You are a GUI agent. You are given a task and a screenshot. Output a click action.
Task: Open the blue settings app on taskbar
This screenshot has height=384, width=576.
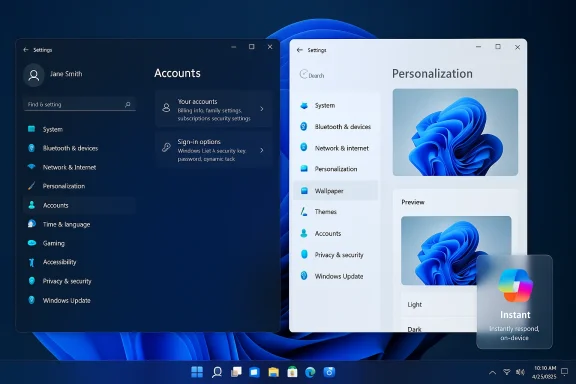click(x=329, y=372)
